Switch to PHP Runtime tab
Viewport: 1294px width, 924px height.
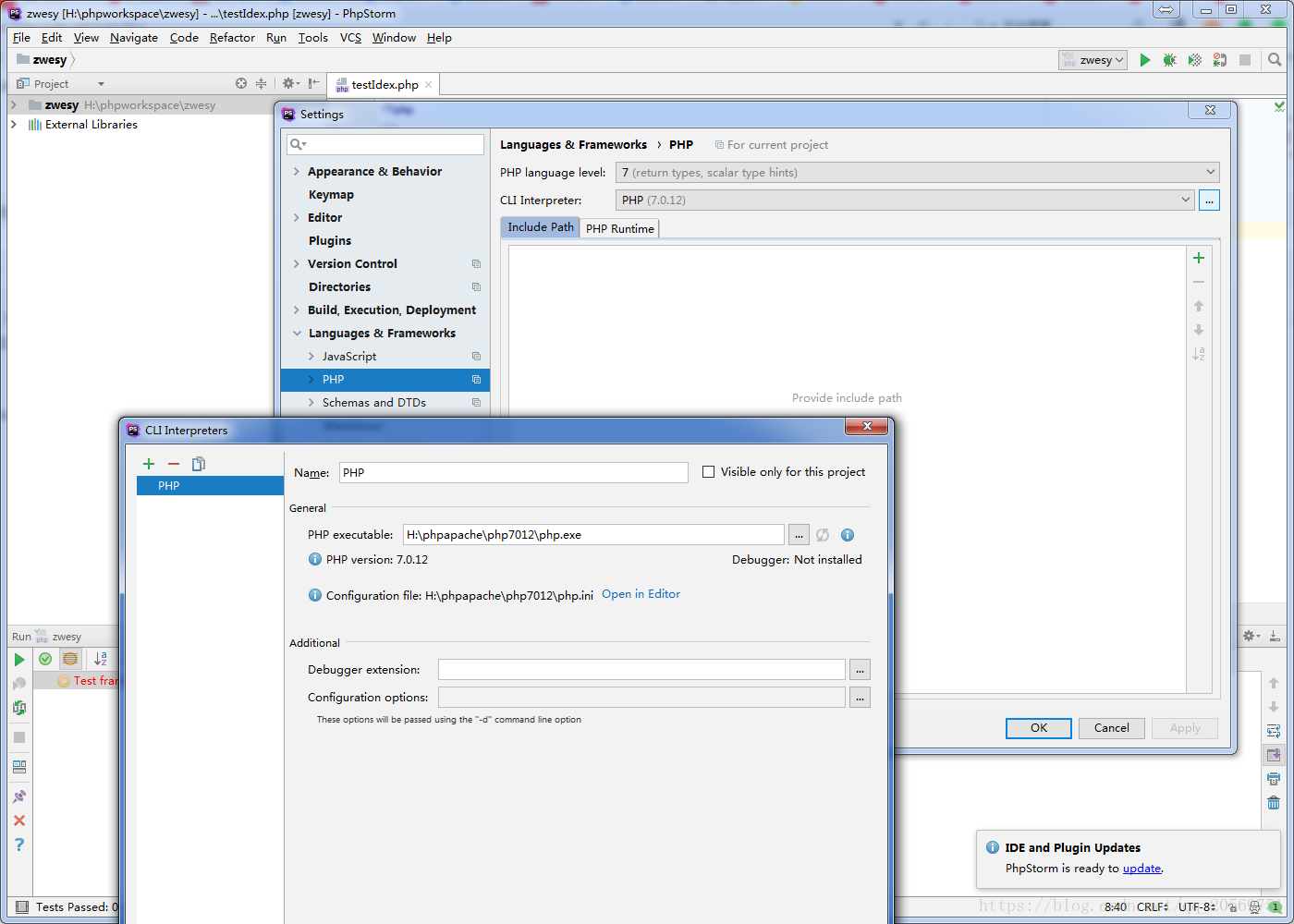click(619, 228)
